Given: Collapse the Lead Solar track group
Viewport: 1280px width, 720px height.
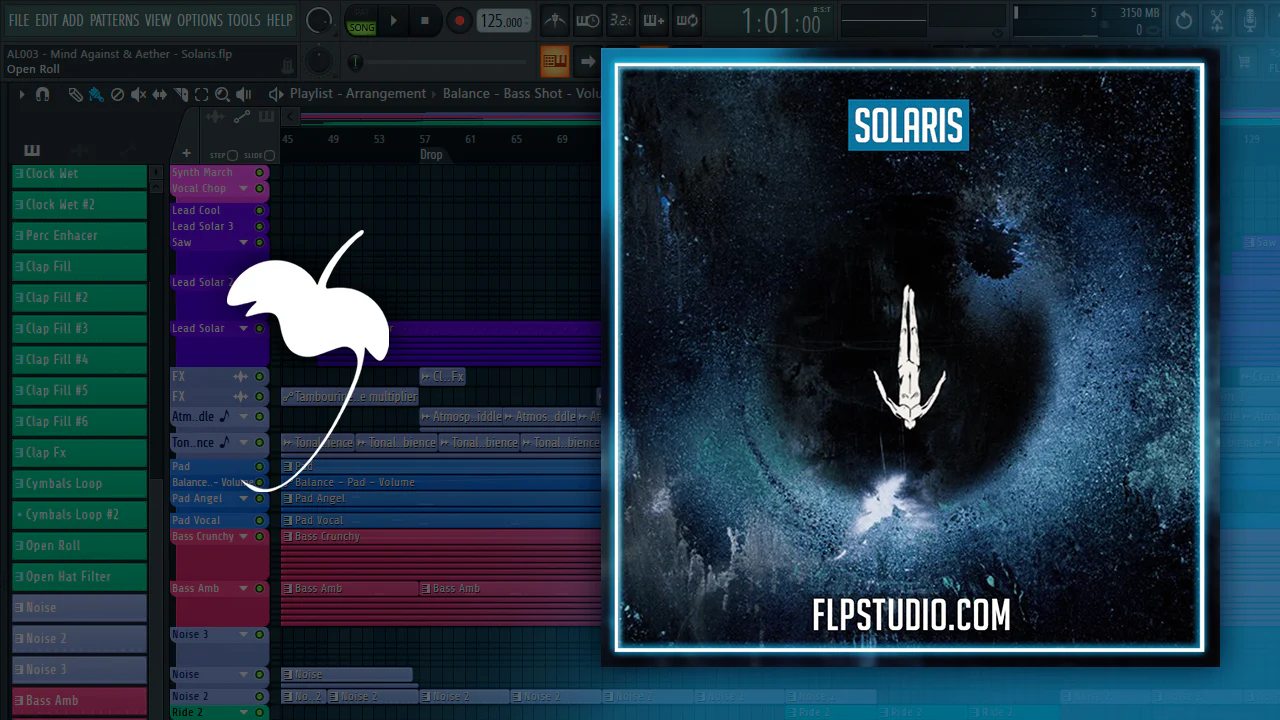Looking at the screenshot, I should tap(243, 329).
